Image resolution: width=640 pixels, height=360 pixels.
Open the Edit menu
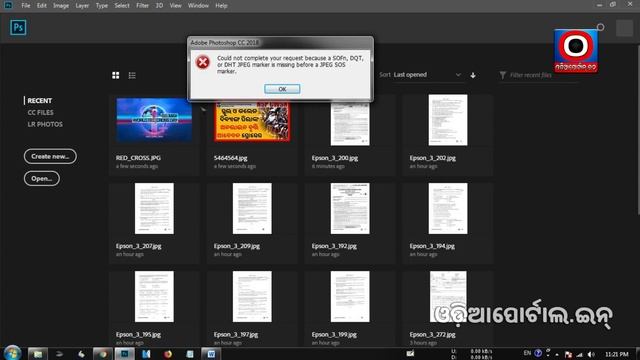coord(42,6)
